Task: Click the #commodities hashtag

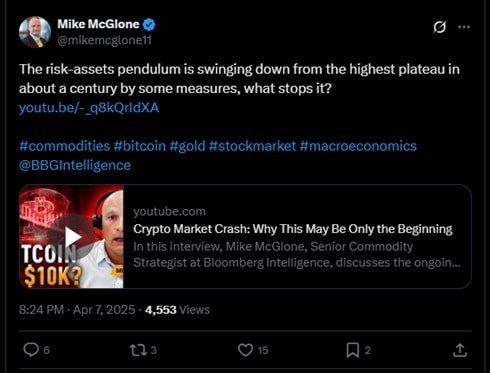Action: 65,146
